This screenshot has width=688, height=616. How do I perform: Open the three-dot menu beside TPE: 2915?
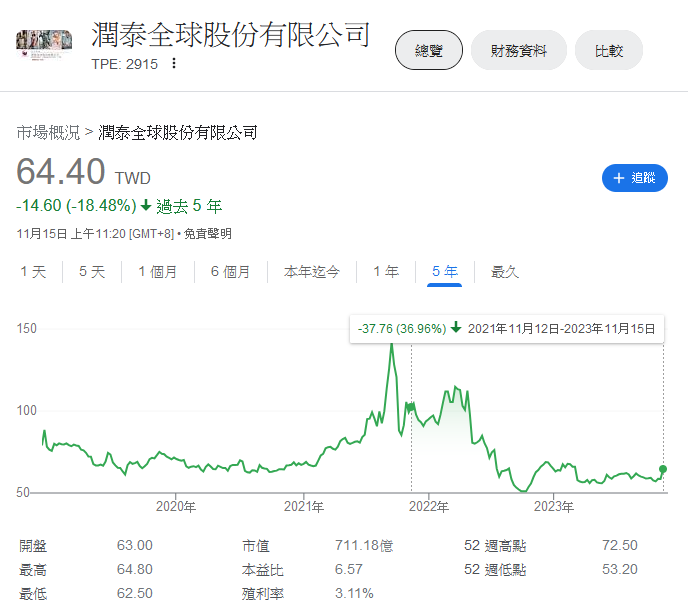[174, 63]
